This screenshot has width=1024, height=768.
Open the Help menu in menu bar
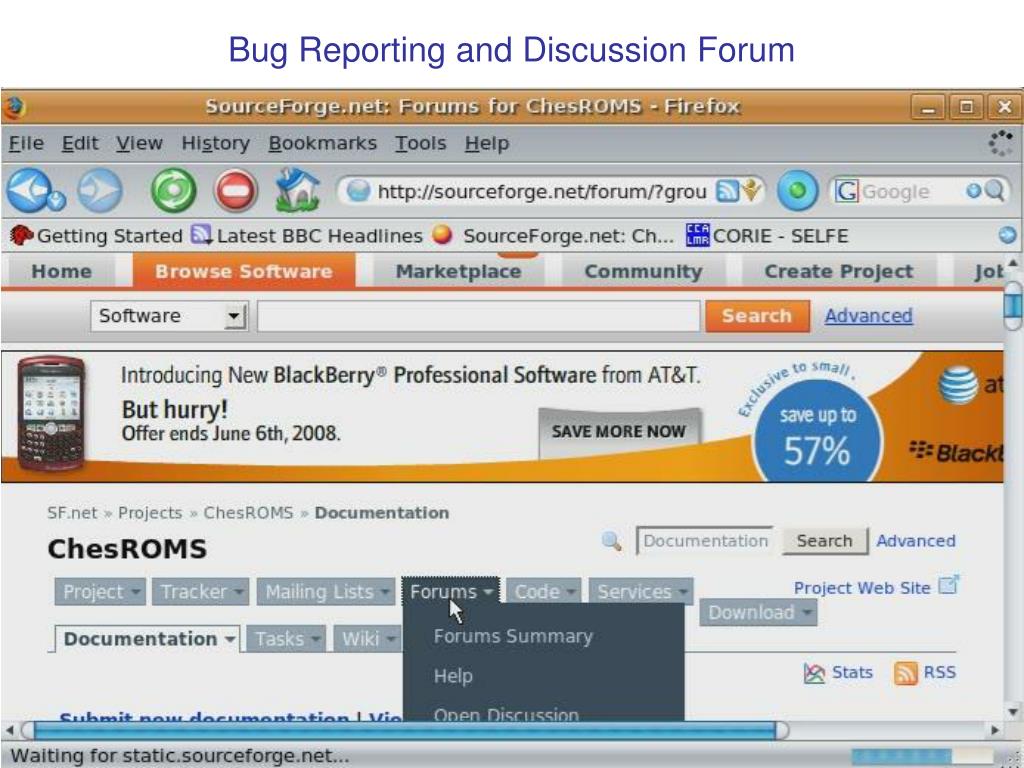click(487, 143)
